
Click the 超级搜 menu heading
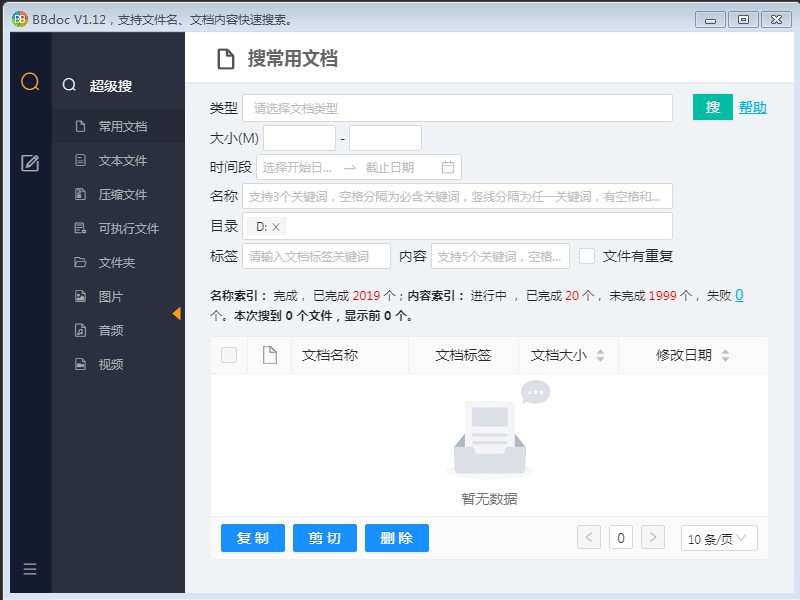(x=111, y=86)
